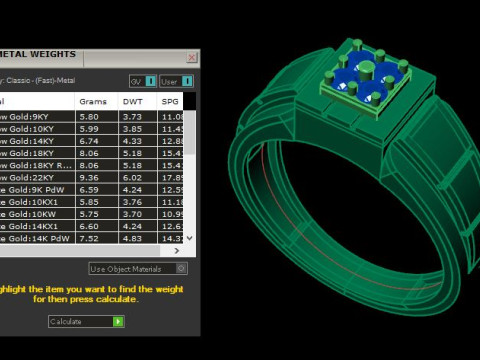Click the center prong of ring setting

[366, 71]
